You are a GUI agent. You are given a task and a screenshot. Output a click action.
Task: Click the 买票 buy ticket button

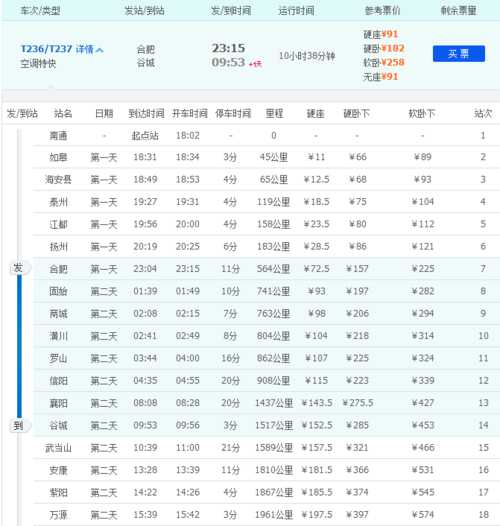459,54
